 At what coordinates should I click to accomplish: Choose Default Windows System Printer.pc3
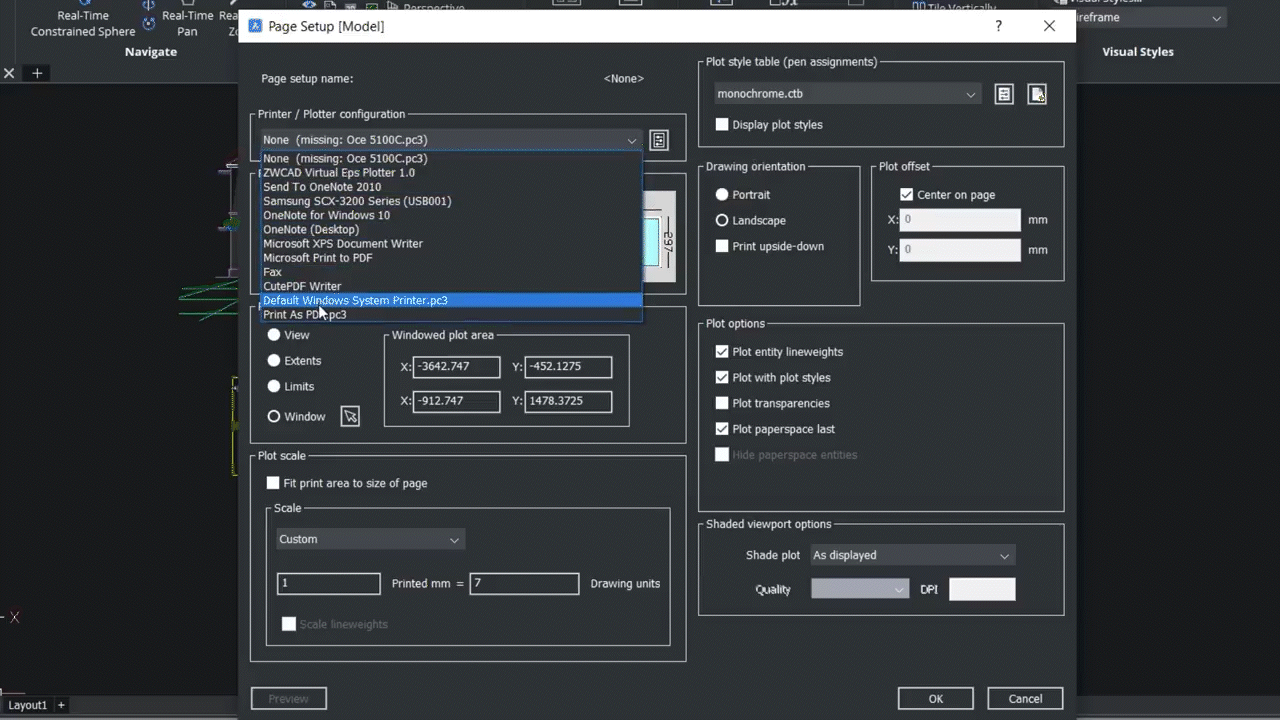click(450, 300)
